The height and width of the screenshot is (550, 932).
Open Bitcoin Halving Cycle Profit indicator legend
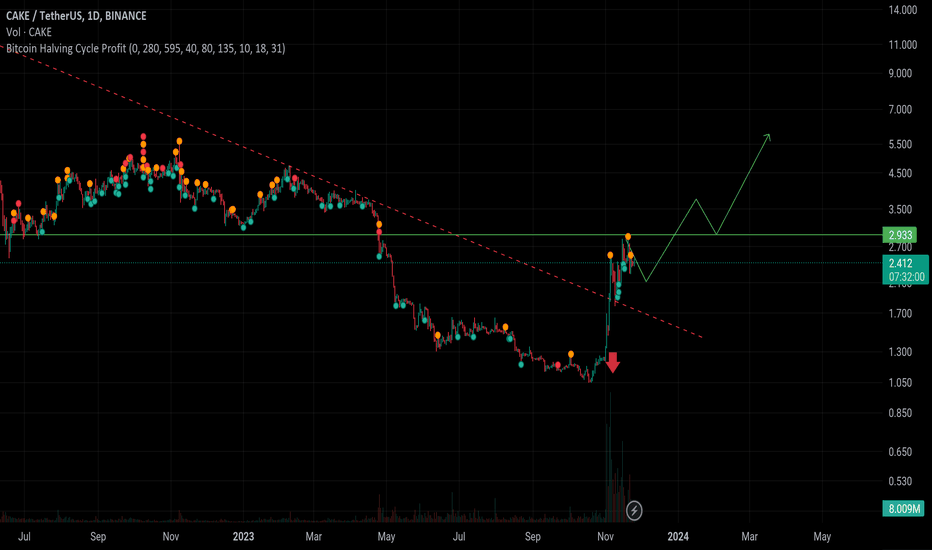pos(145,47)
